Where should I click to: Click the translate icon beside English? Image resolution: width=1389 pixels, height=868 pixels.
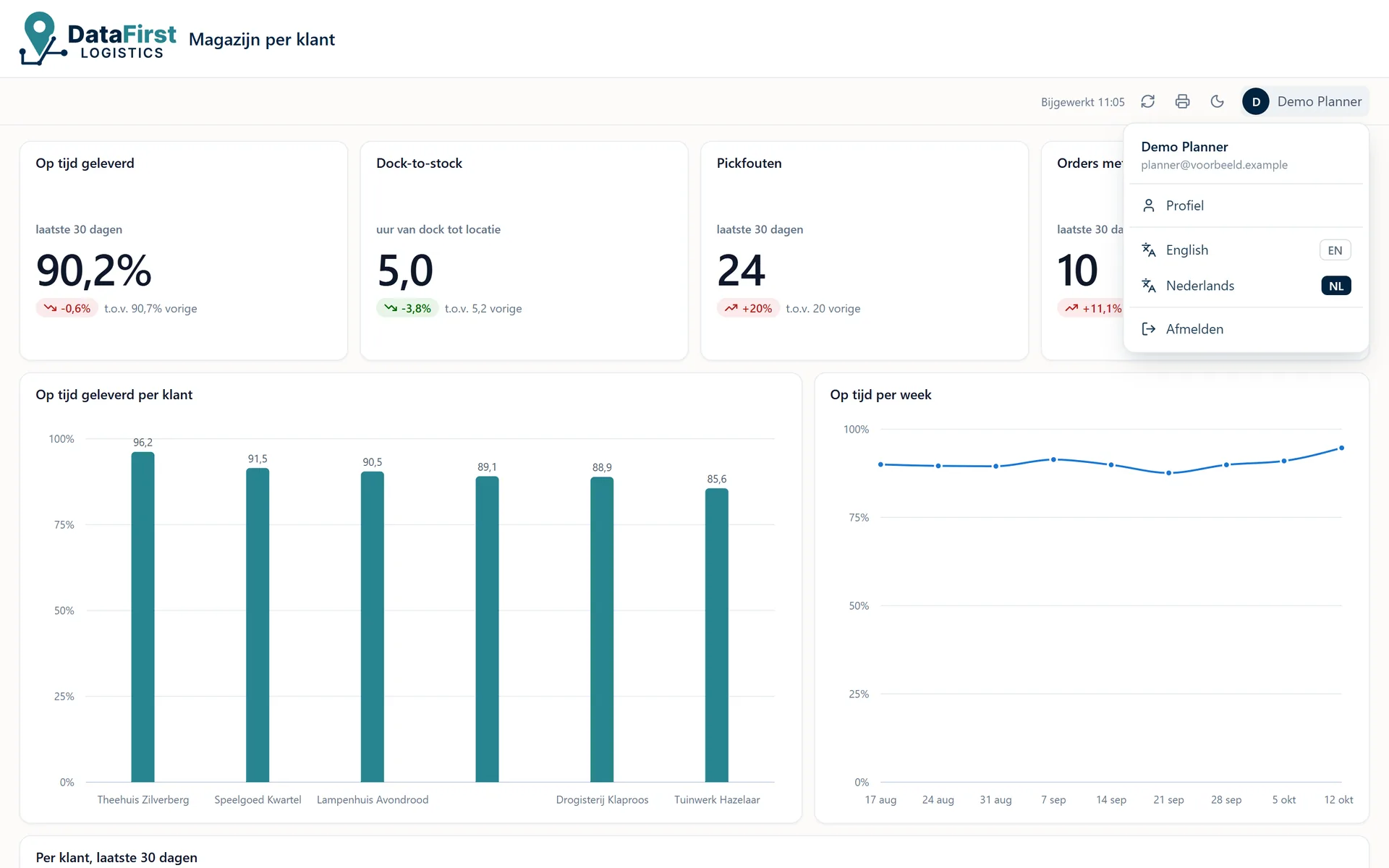tap(1148, 250)
